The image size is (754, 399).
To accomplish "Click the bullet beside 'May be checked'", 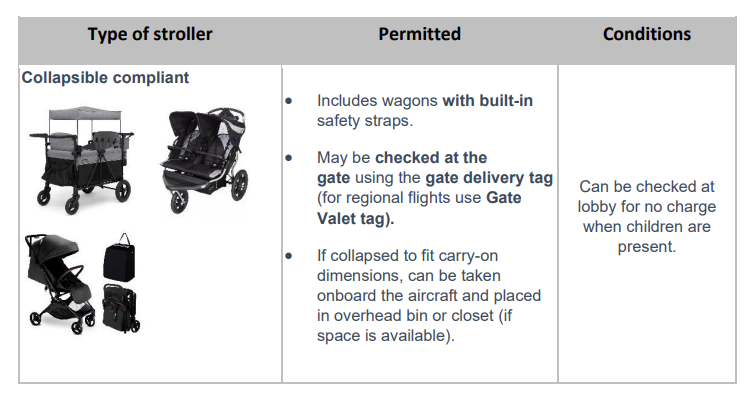I will pos(289,158).
